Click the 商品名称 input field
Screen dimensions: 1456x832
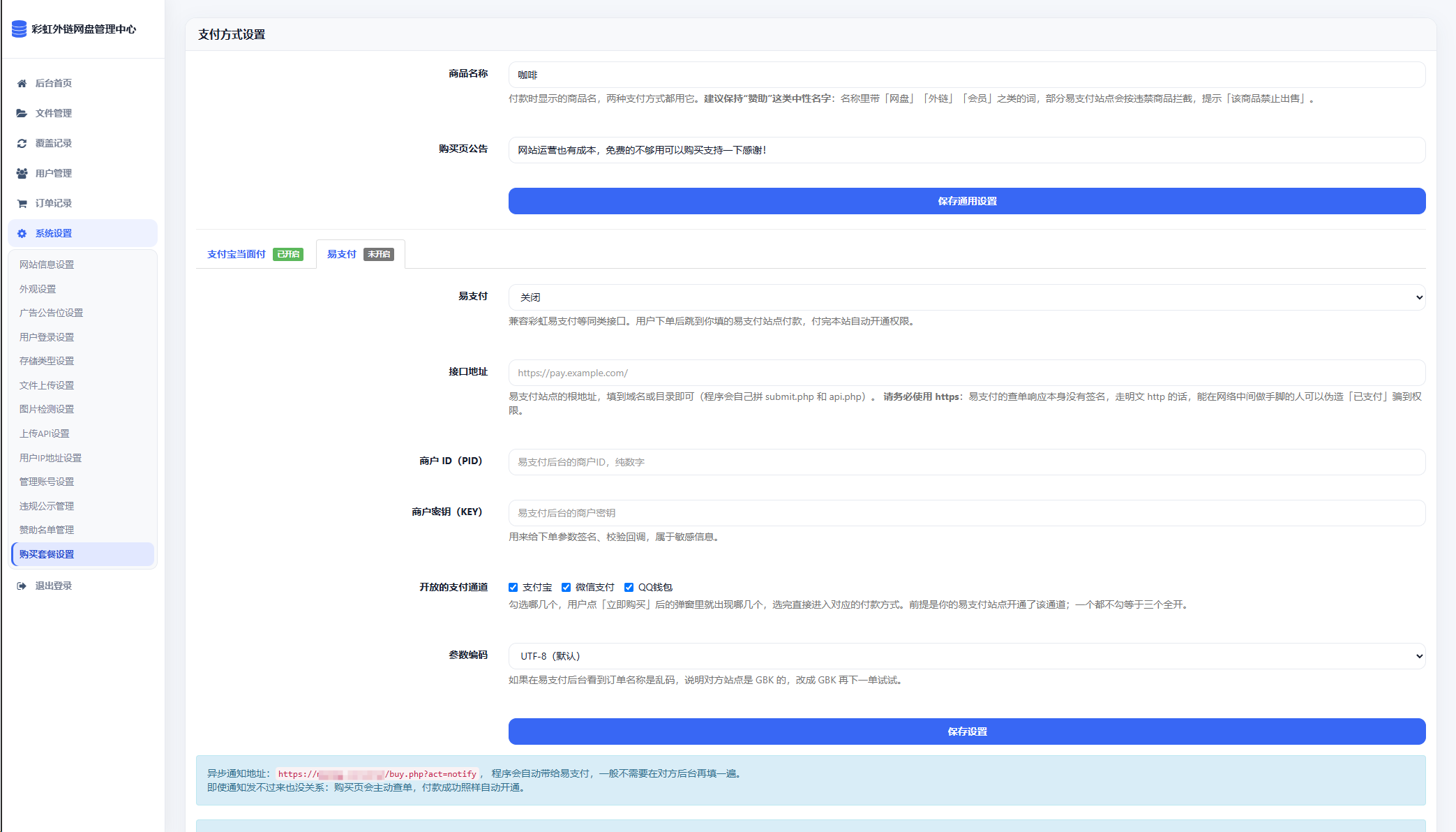(x=966, y=75)
